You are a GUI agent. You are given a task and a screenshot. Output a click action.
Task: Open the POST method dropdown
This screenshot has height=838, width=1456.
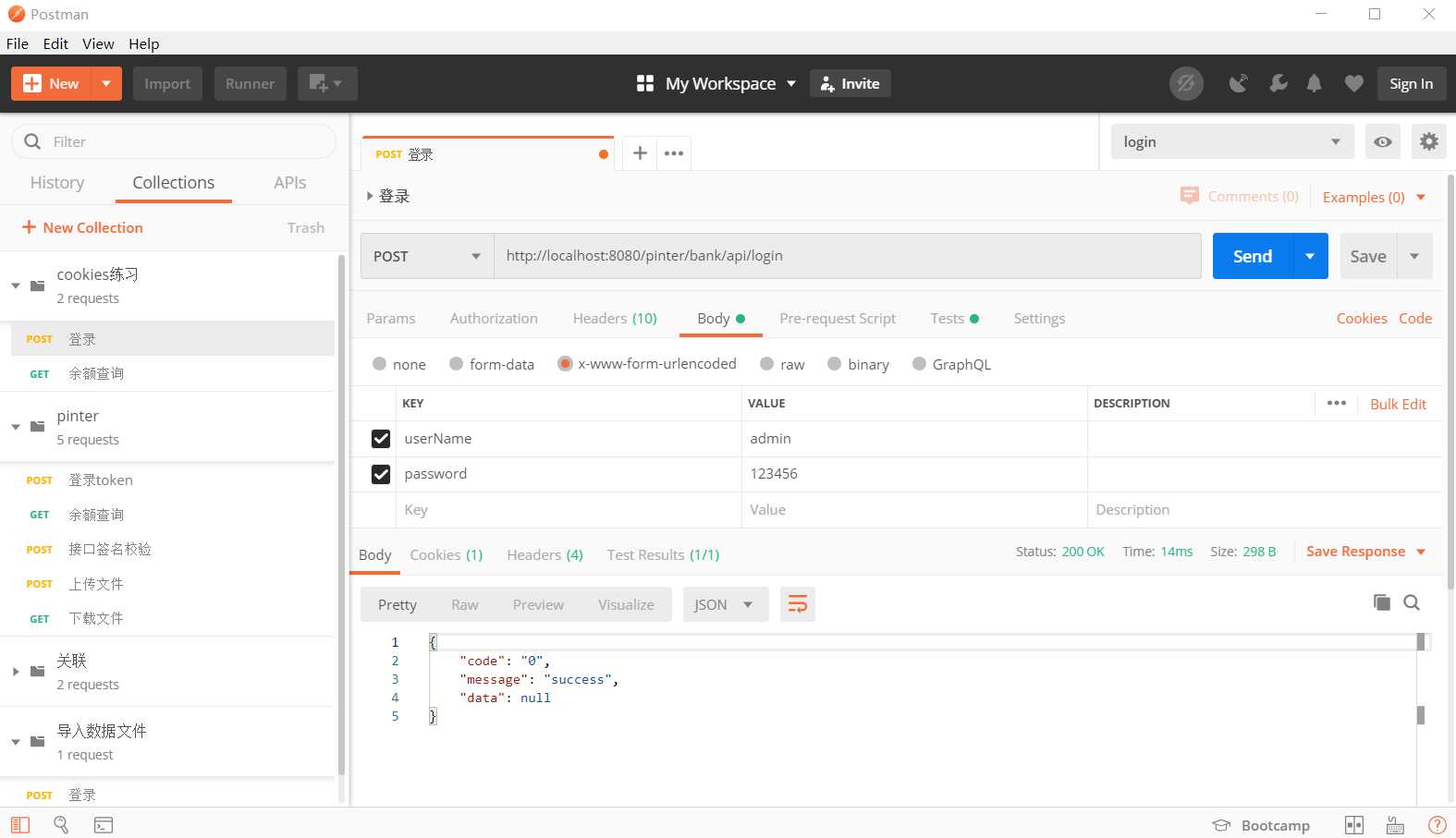[x=427, y=256]
